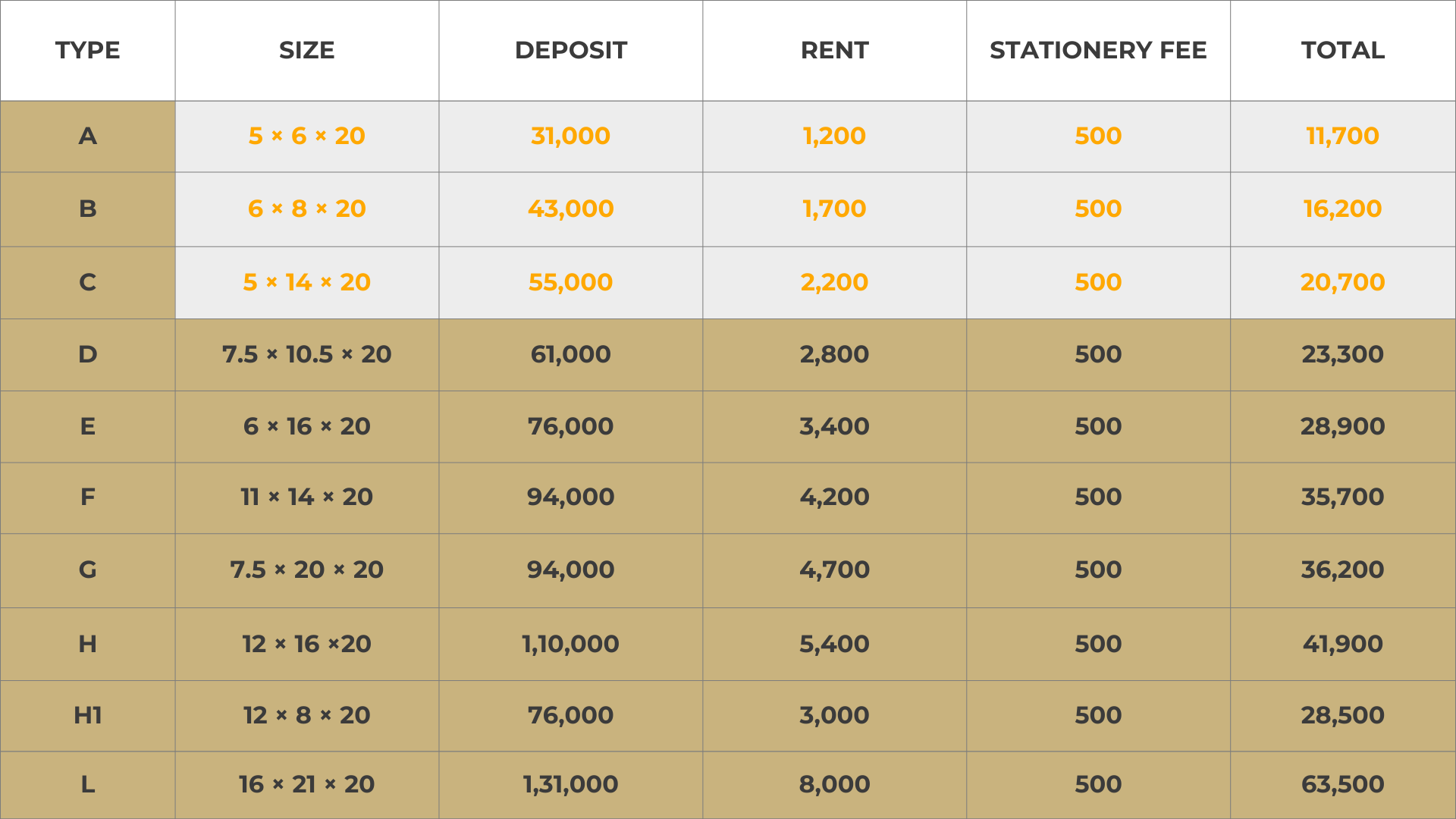Click the 43,000 deposit cell
This screenshot has width=1456, height=819.
(x=570, y=209)
